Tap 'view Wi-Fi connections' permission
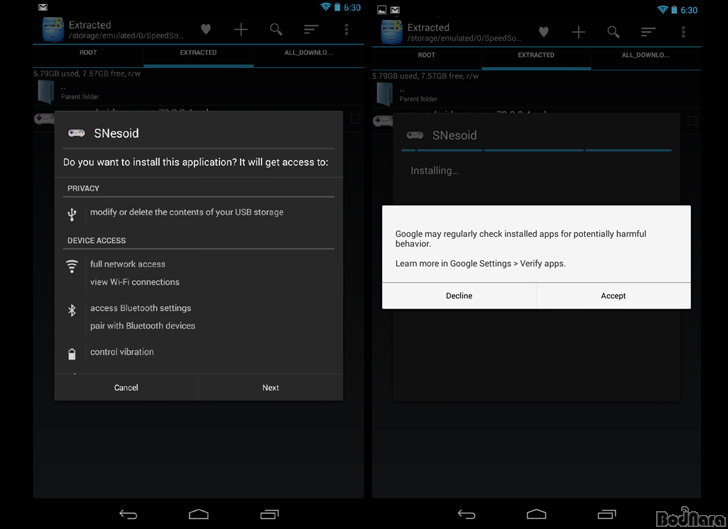Image resolution: width=728 pixels, height=529 pixels. [135, 282]
